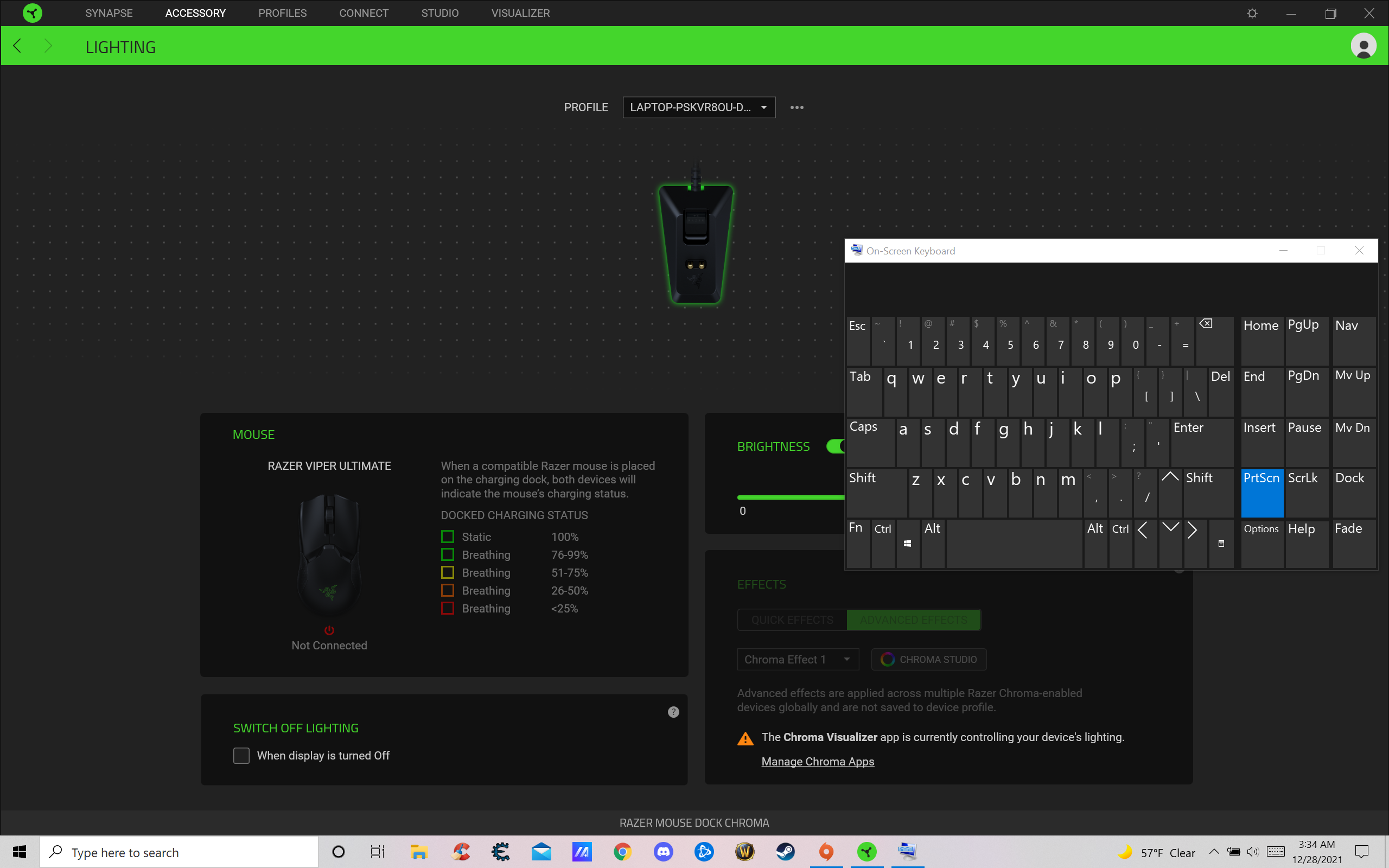The image size is (1389, 868).
Task: Open Steam from the taskbar
Action: pos(785,852)
